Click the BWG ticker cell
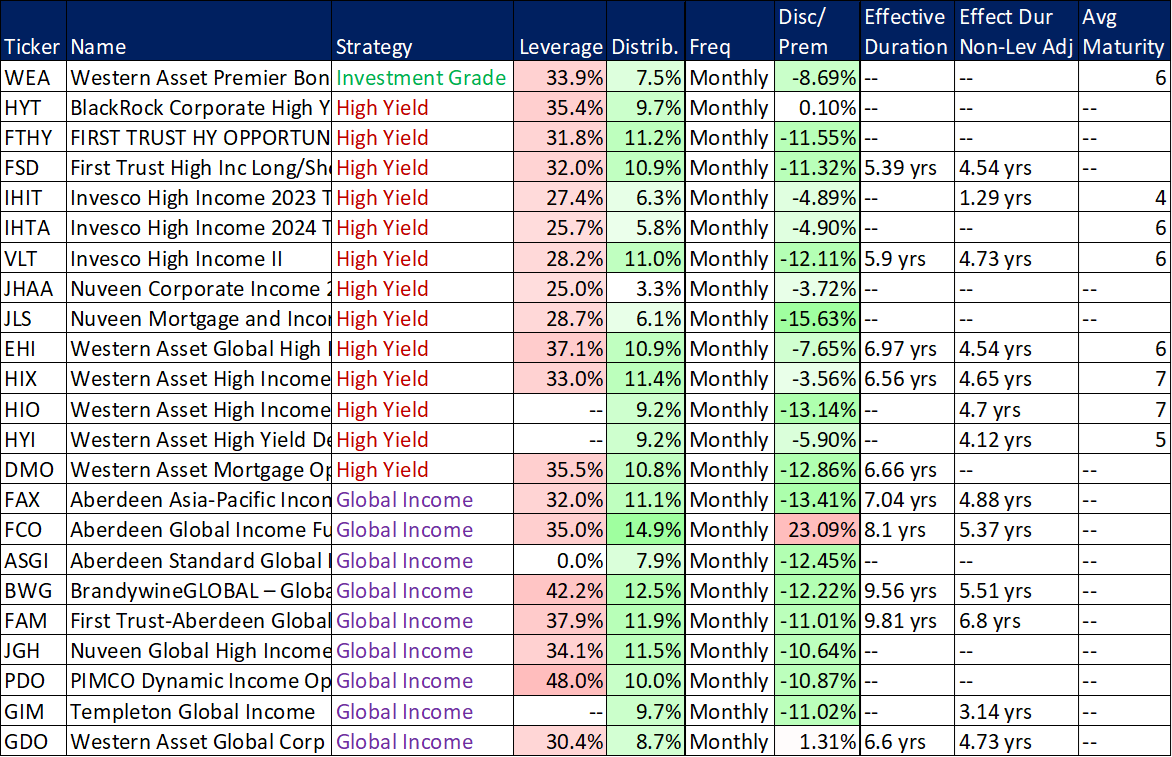The height and width of the screenshot is (757, 1172). point(33,590)
